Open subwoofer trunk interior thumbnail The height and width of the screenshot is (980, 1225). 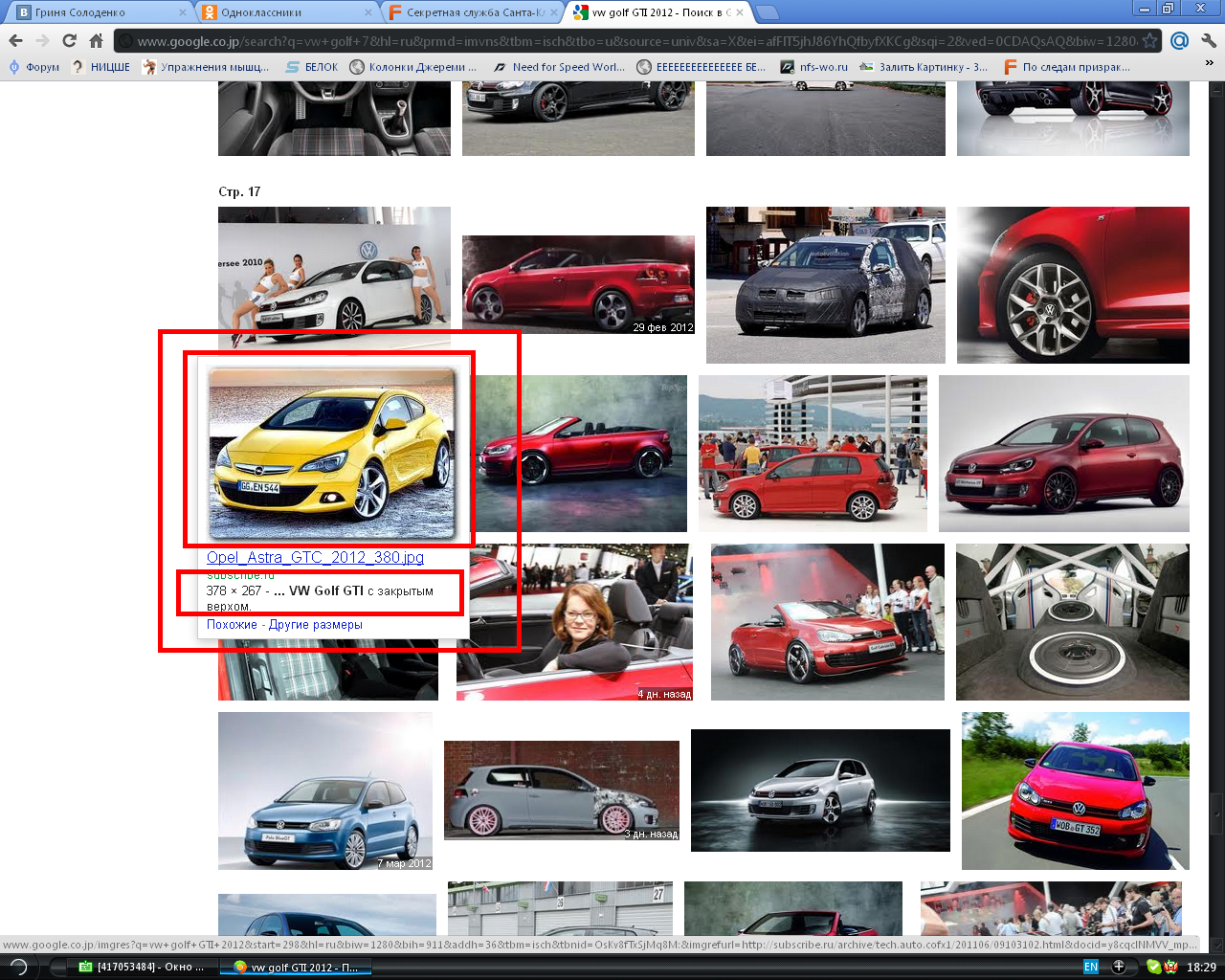[1073, 622]
